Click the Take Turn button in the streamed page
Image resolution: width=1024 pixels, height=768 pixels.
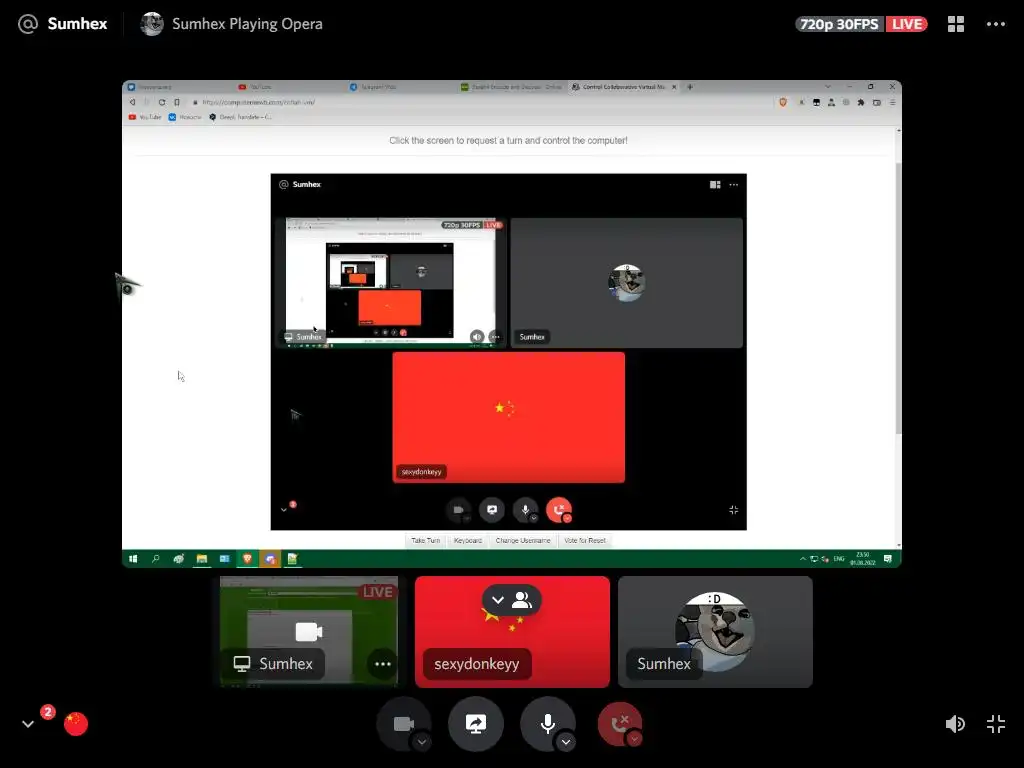point(425,541)
